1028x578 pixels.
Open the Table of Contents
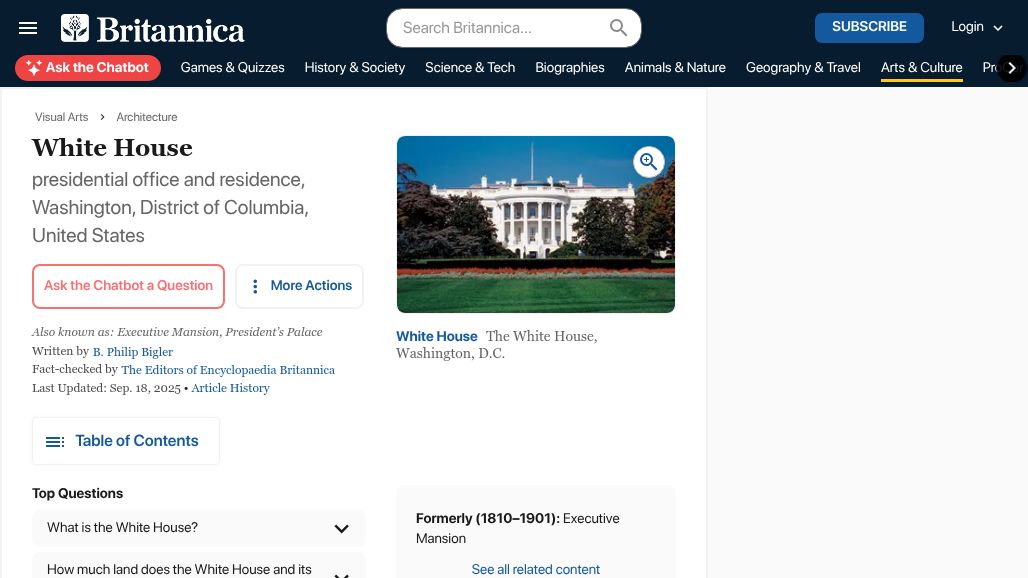(126, 441)
